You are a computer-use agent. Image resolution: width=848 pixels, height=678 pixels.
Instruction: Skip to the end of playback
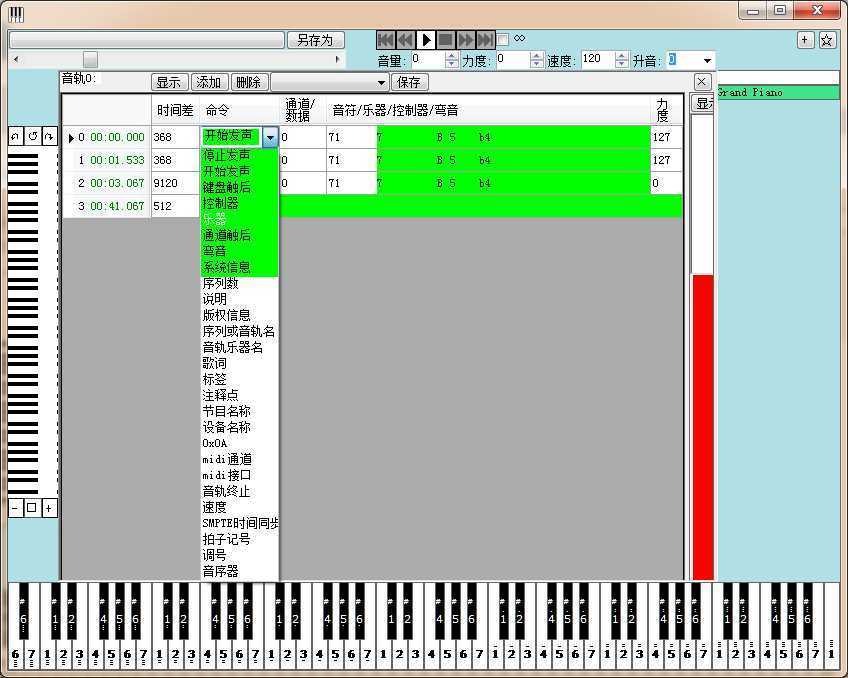tap(485, 39)
